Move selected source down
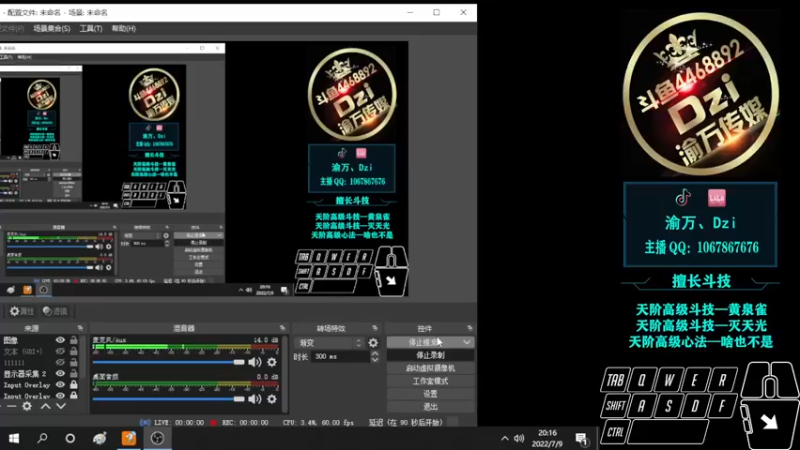Image resolution: width=800 pixels, height=450 pixels. (x=61, y=406)
